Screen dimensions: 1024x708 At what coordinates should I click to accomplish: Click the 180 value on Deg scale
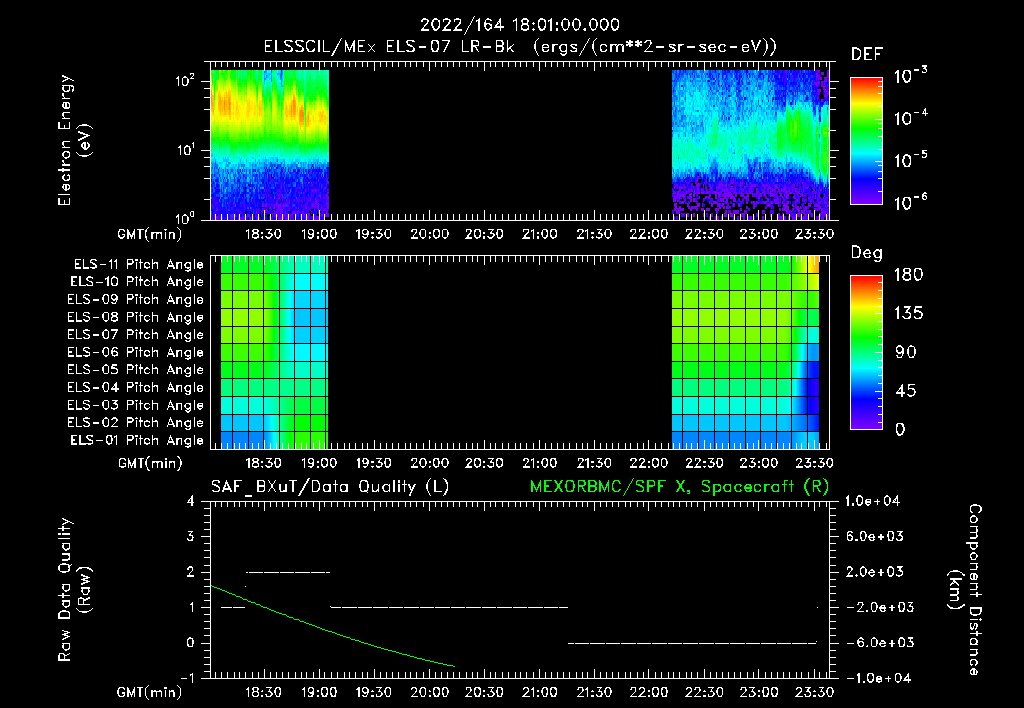click(x=908, y=275)
